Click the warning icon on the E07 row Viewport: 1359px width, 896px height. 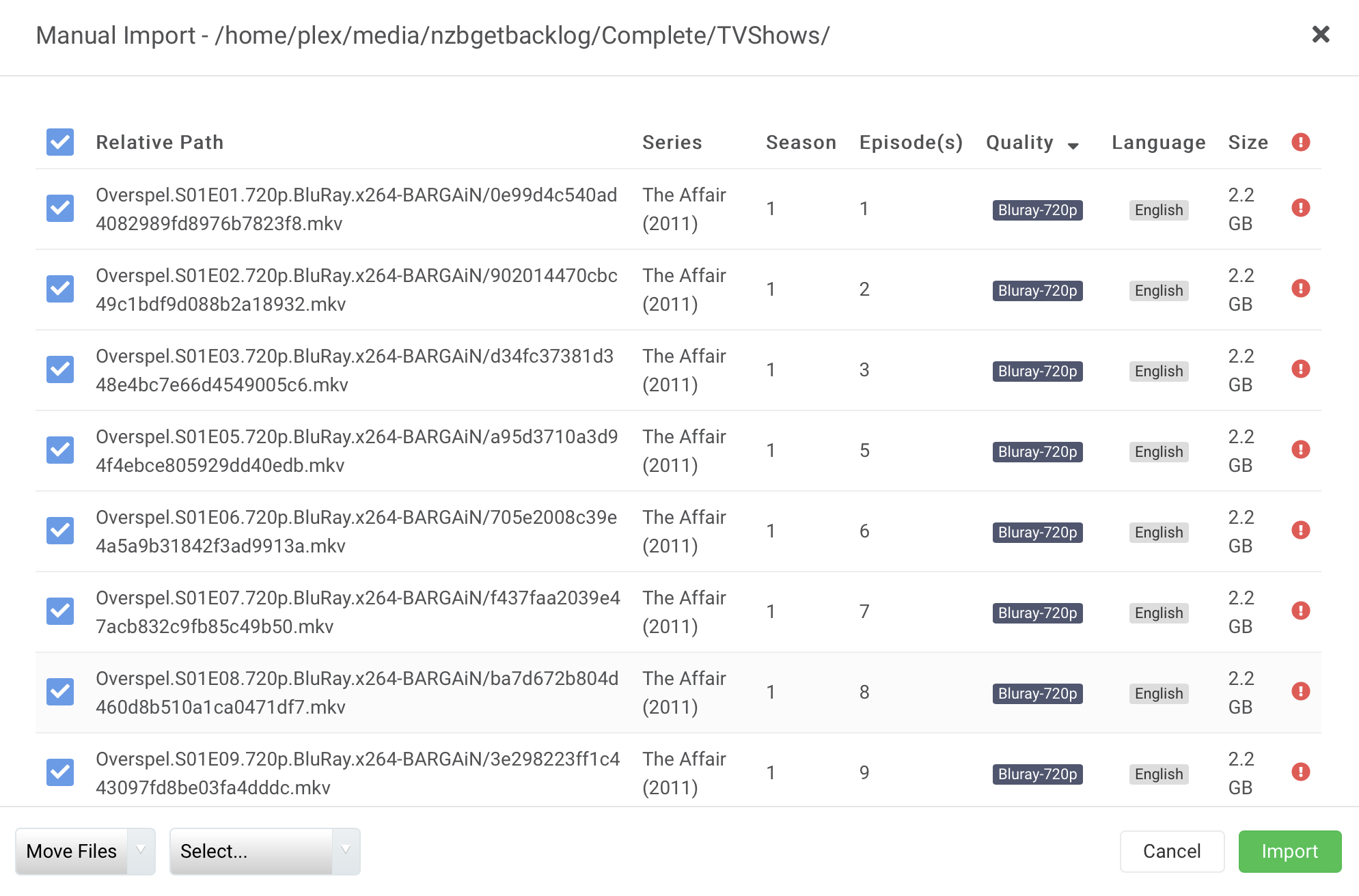tap(1301, 612)
